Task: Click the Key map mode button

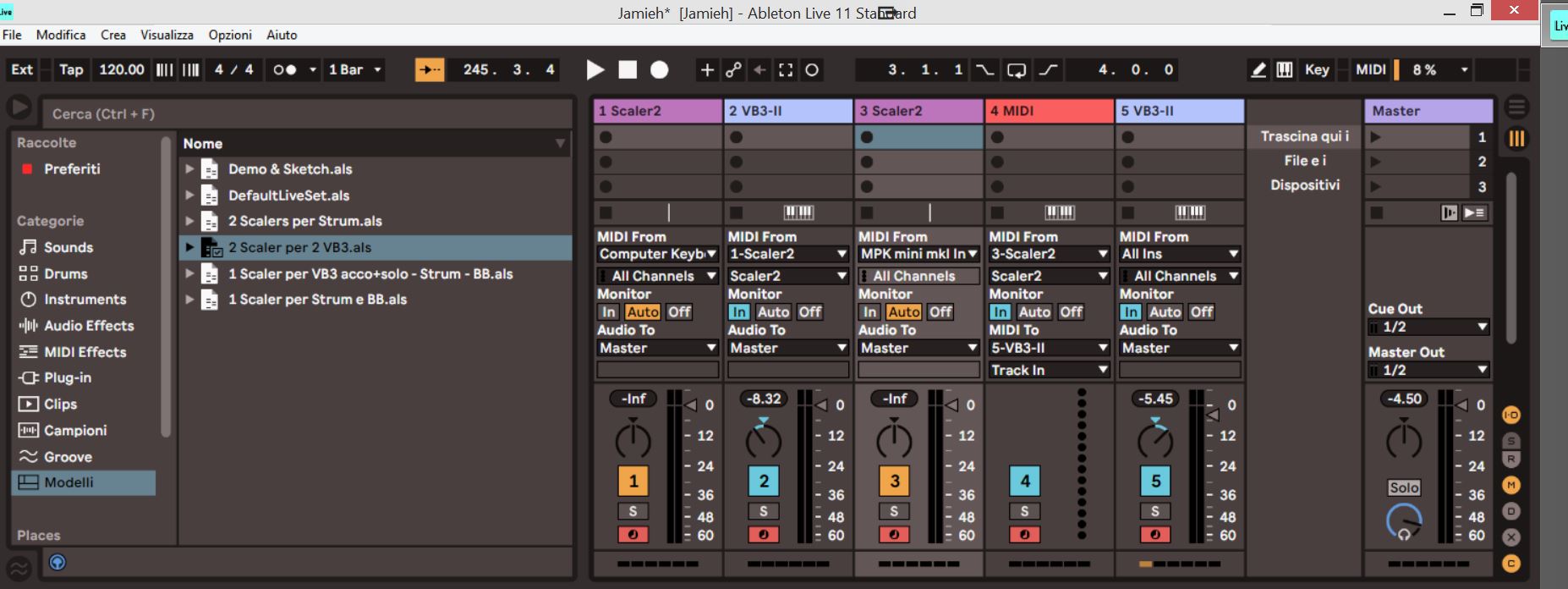Action: coord(1316,70)
